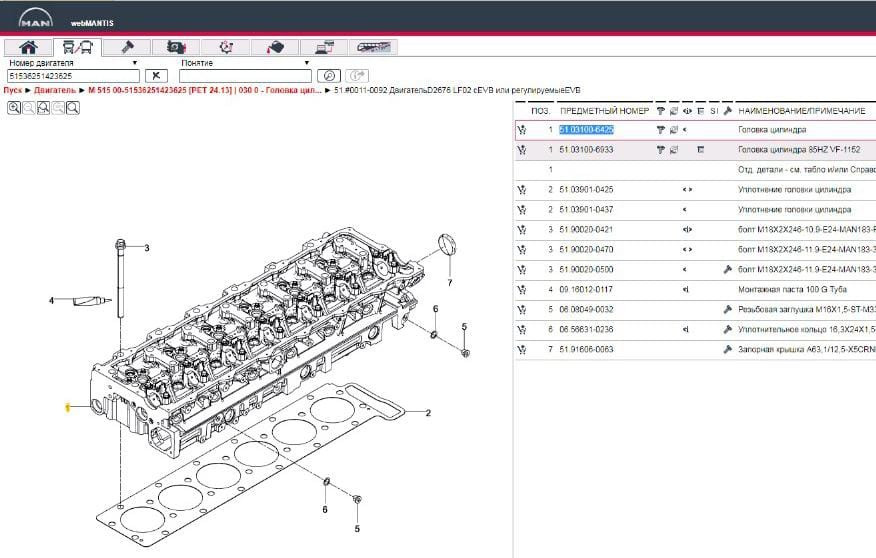This screenshot has width=876, height=558.
Task: Select part number 51.90020-0470 row
Action: pyautogui.click(x=586, y=249)
